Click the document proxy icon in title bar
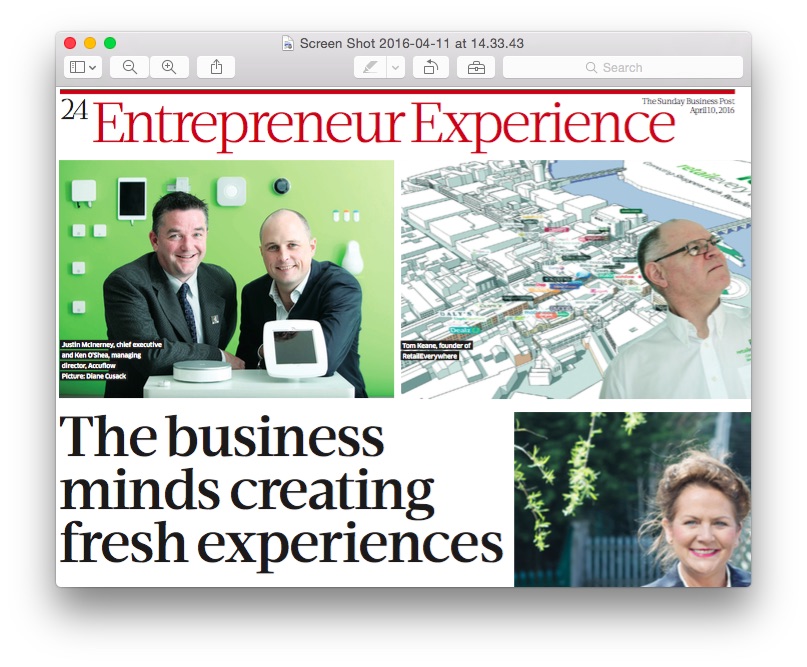807x667 pixels. 288,43
